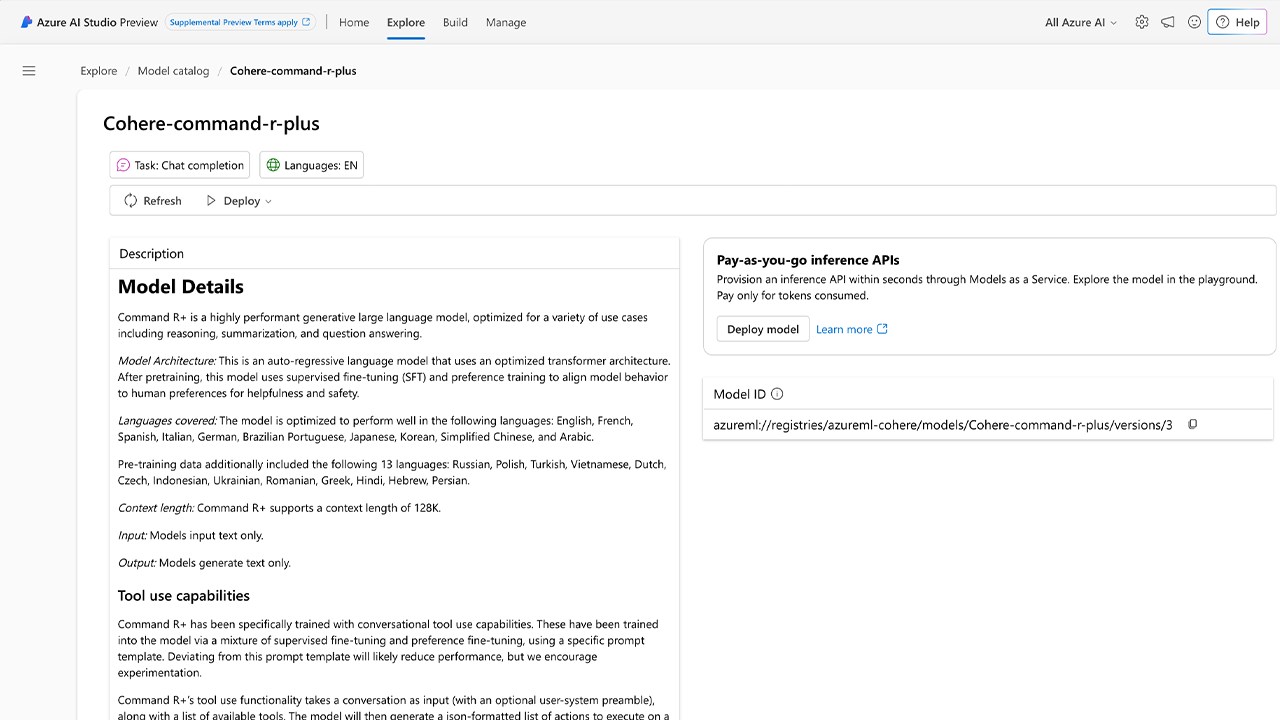
Task: Open the Home tab
Action: tap(354, 22)
